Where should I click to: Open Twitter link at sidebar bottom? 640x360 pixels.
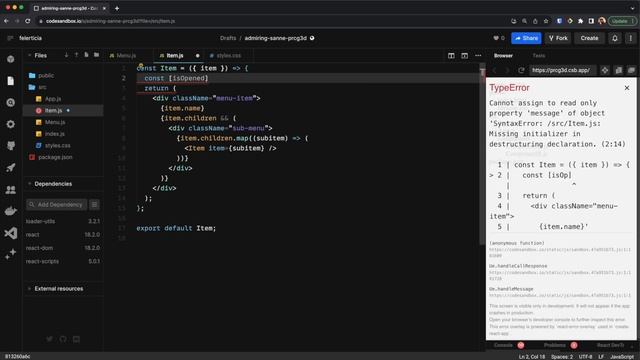click(x=49, y=339)
